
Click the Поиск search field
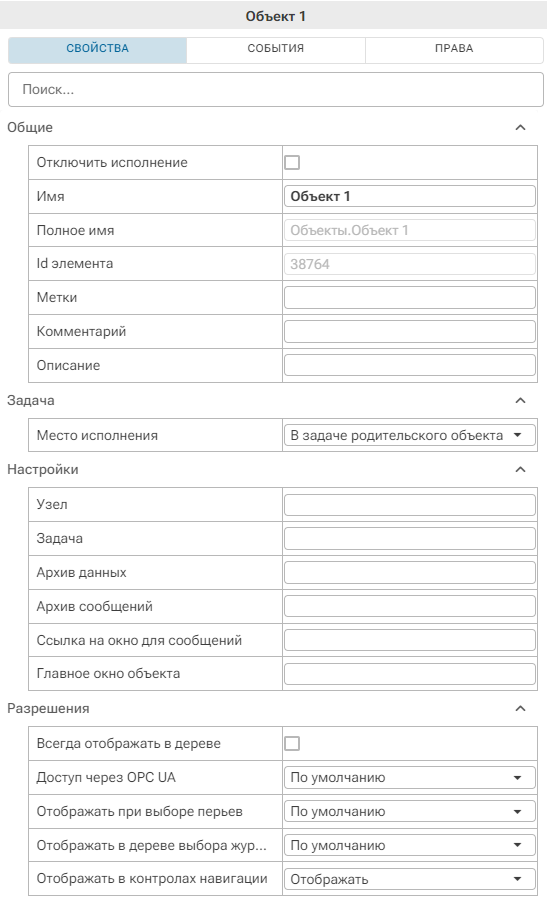tap(276, 89)
